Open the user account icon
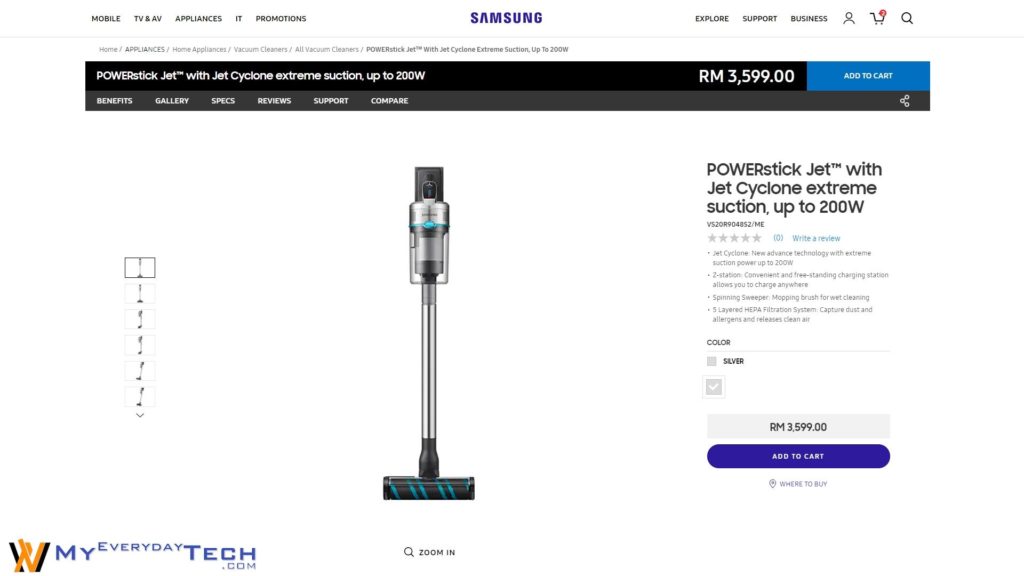 coord(848,18)
